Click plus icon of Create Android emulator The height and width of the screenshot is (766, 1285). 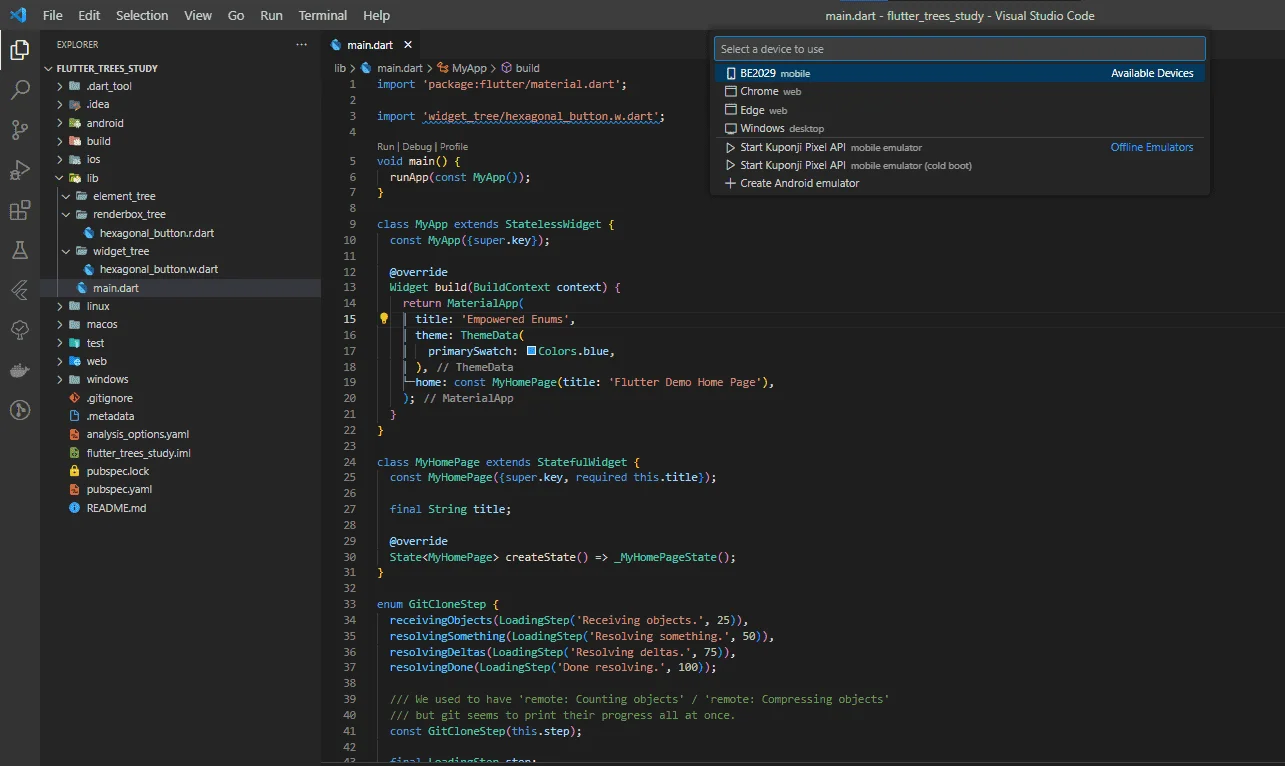(x=731, y=183)
